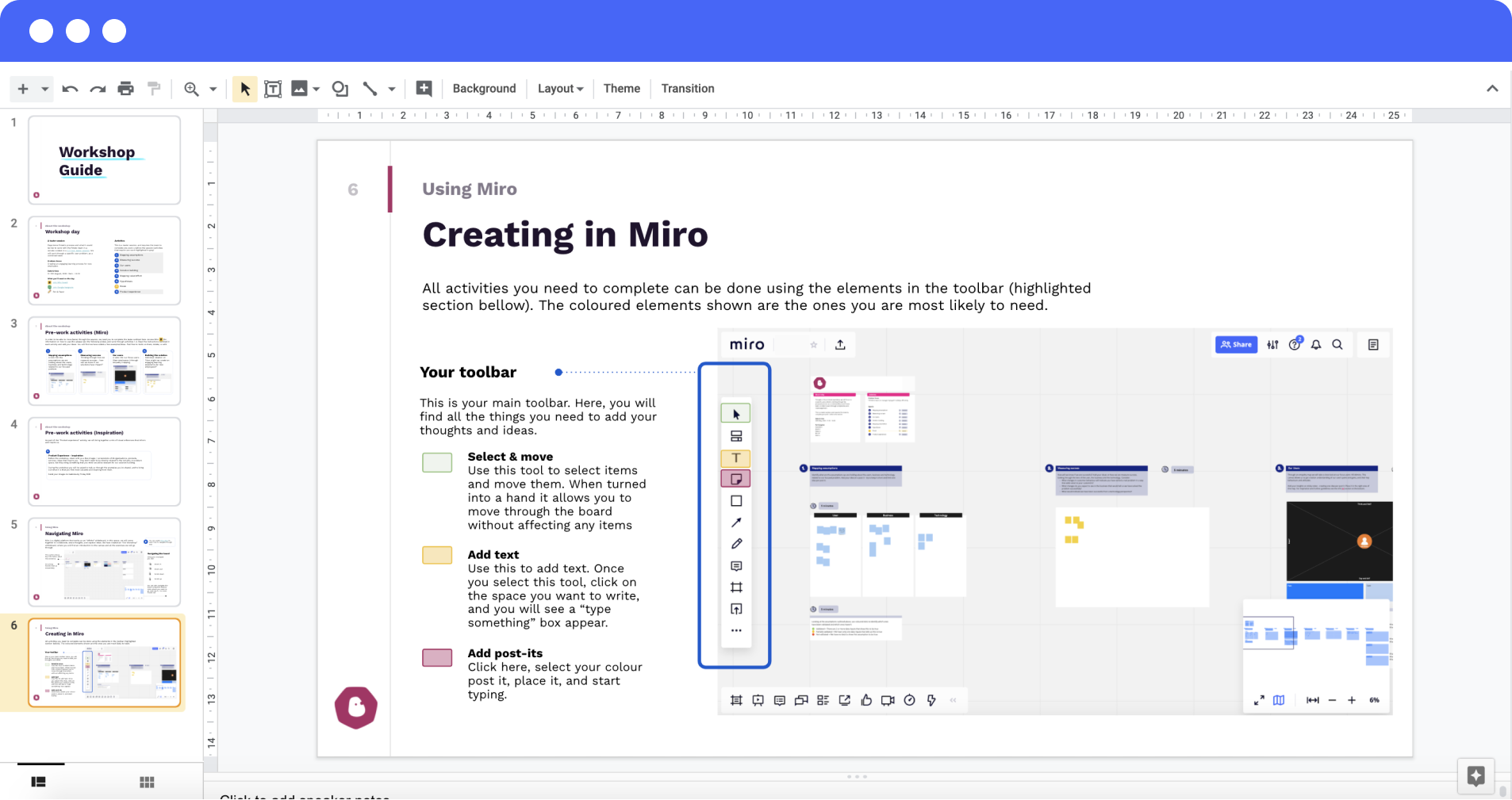The image size is (1512, 800).
Task: Click the undo icon
Action: point(70,89)
